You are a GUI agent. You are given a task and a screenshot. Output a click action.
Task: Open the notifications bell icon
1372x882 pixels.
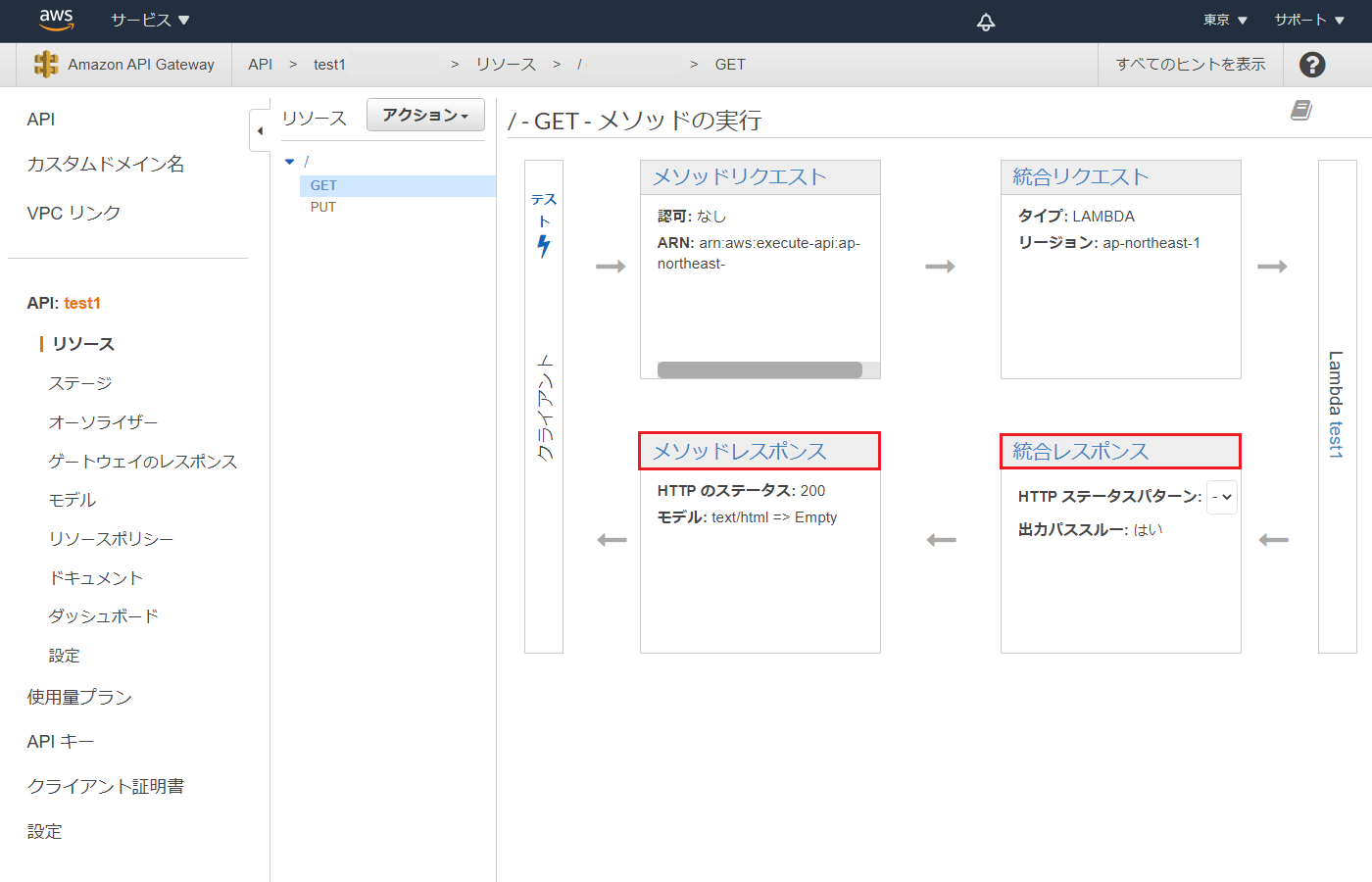click(986, 22)
